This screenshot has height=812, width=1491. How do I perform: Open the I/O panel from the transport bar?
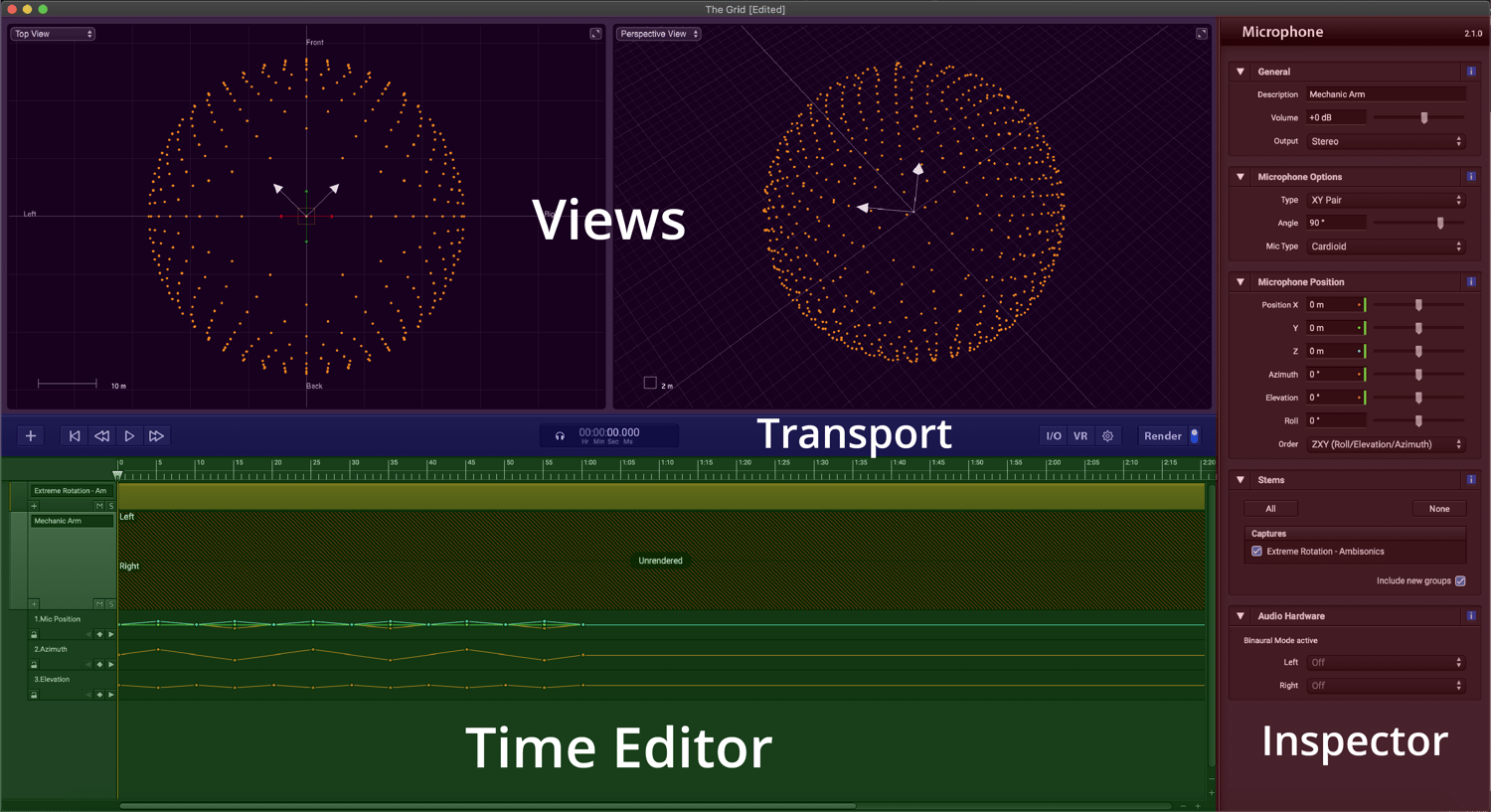click(x=1054, y=435)
